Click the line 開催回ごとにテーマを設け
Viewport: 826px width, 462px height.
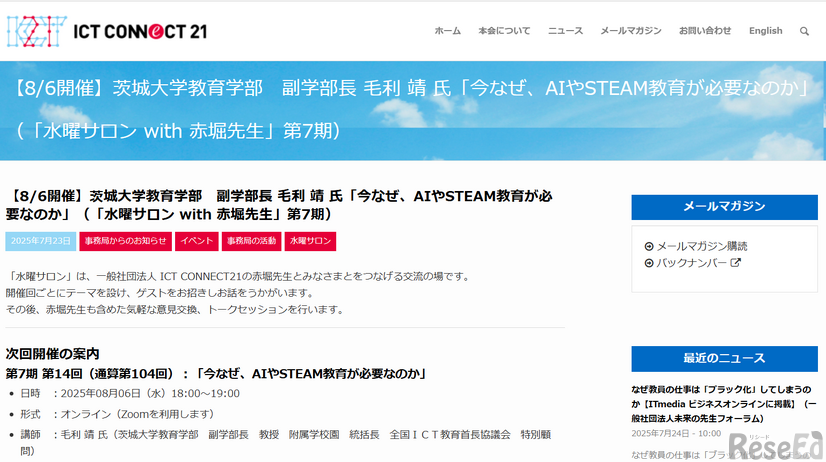[x=161, y=293]
